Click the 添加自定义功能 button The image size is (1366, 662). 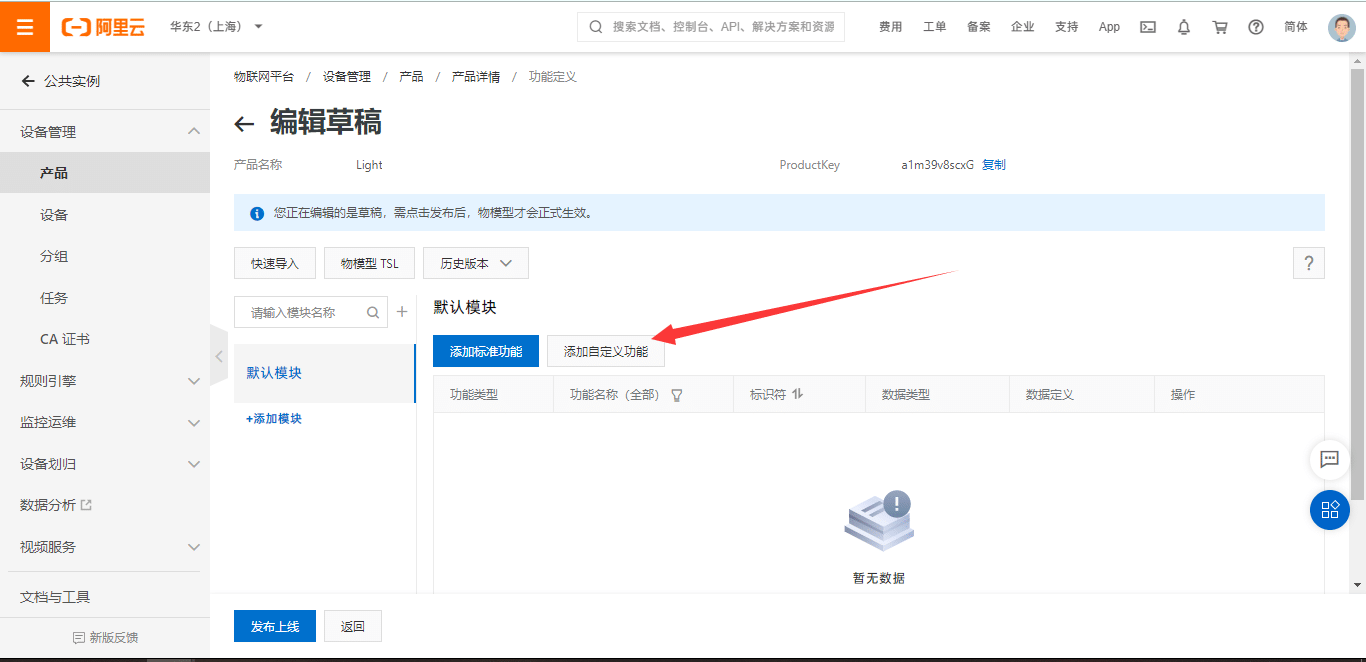[x=604, y=351]
